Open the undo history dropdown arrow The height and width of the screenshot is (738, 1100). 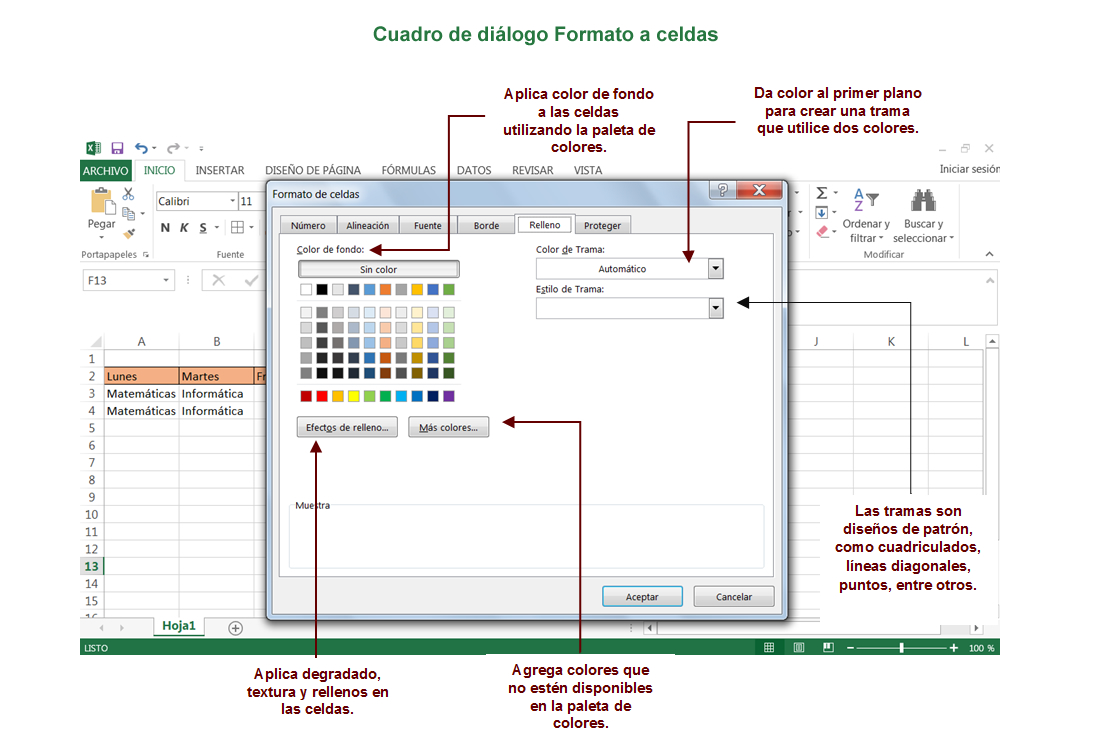pos(154,149)
